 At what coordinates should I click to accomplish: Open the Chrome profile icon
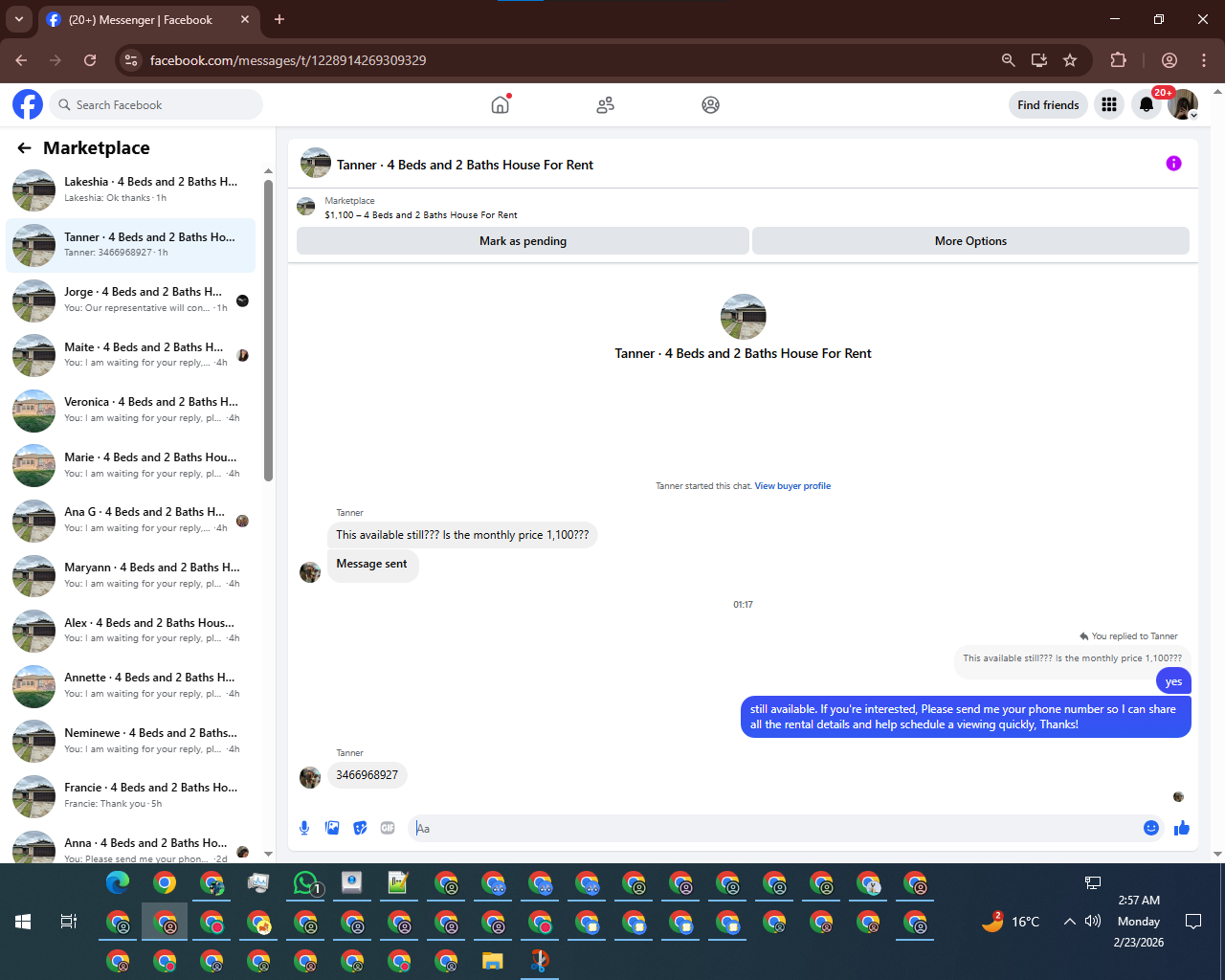pos(1169,60)
